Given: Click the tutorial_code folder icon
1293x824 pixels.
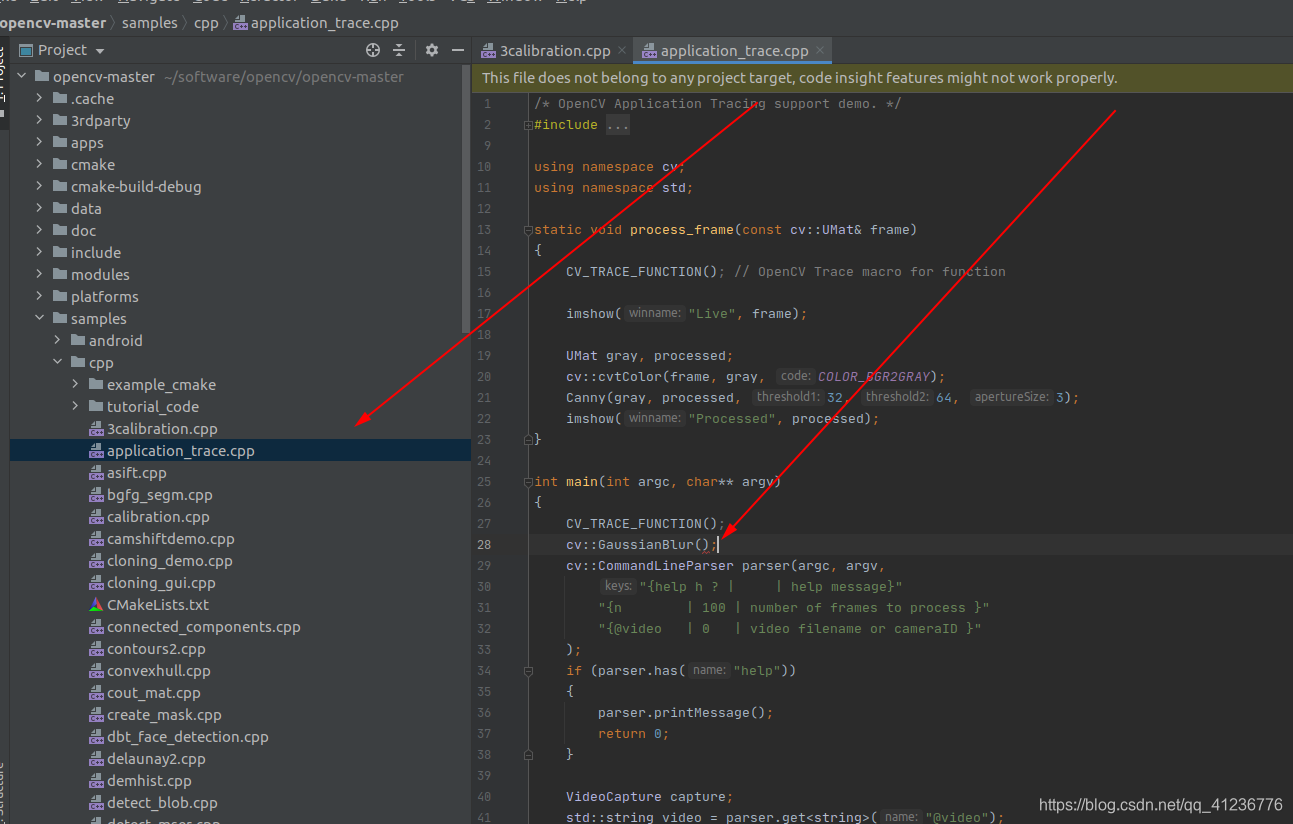Looking at the screenshot, I should 96,407.
